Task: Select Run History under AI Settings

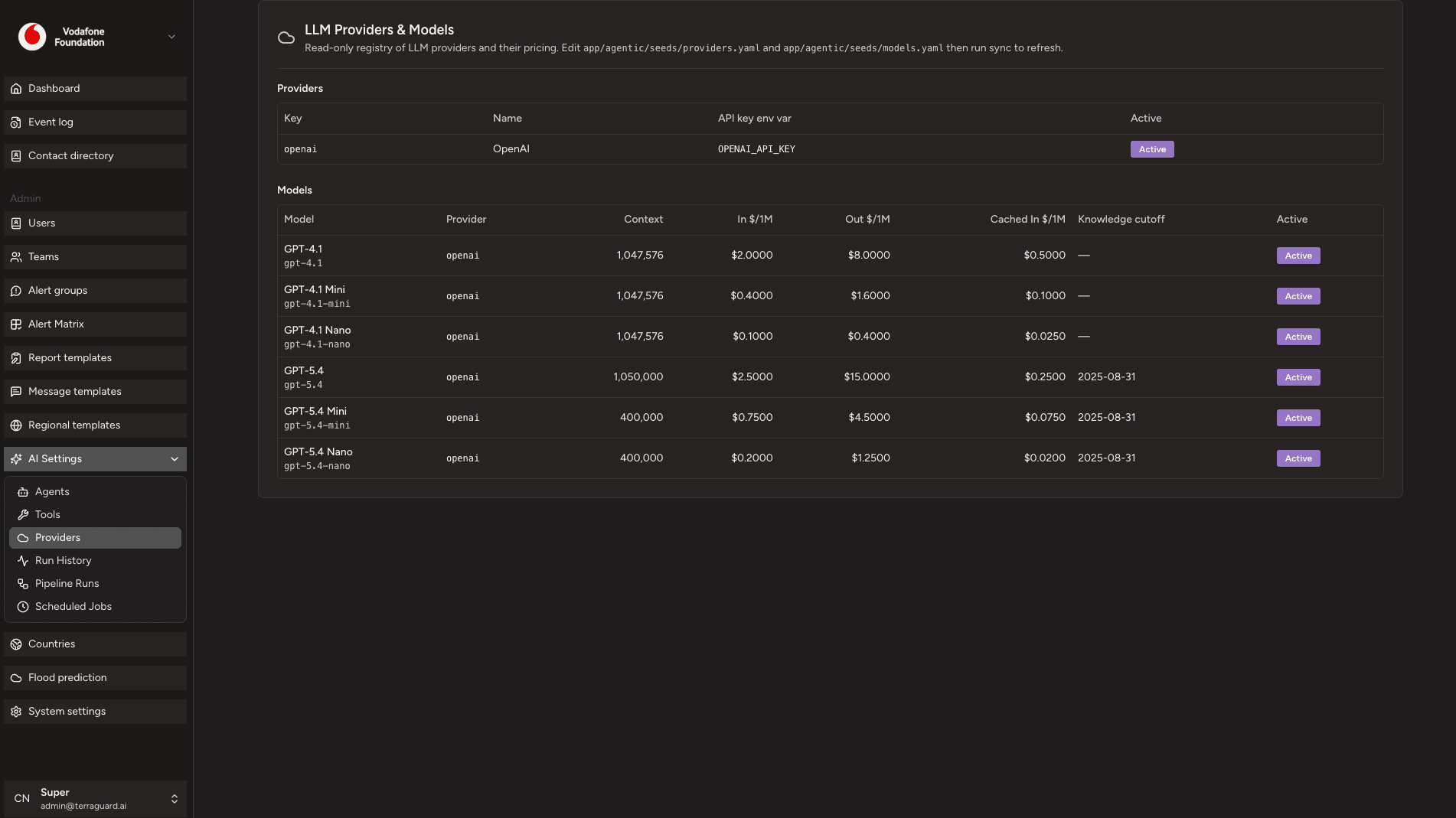Action: coord(95,561)
